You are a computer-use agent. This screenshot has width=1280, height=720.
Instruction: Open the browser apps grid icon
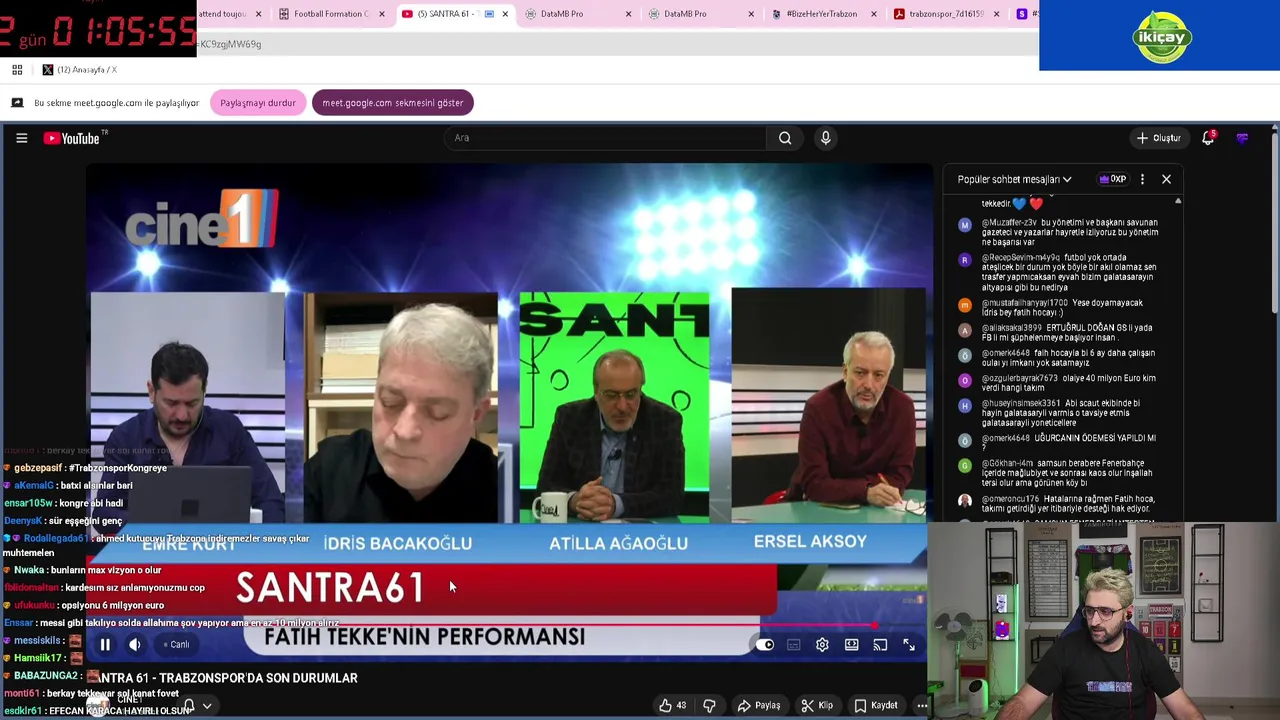17,70
